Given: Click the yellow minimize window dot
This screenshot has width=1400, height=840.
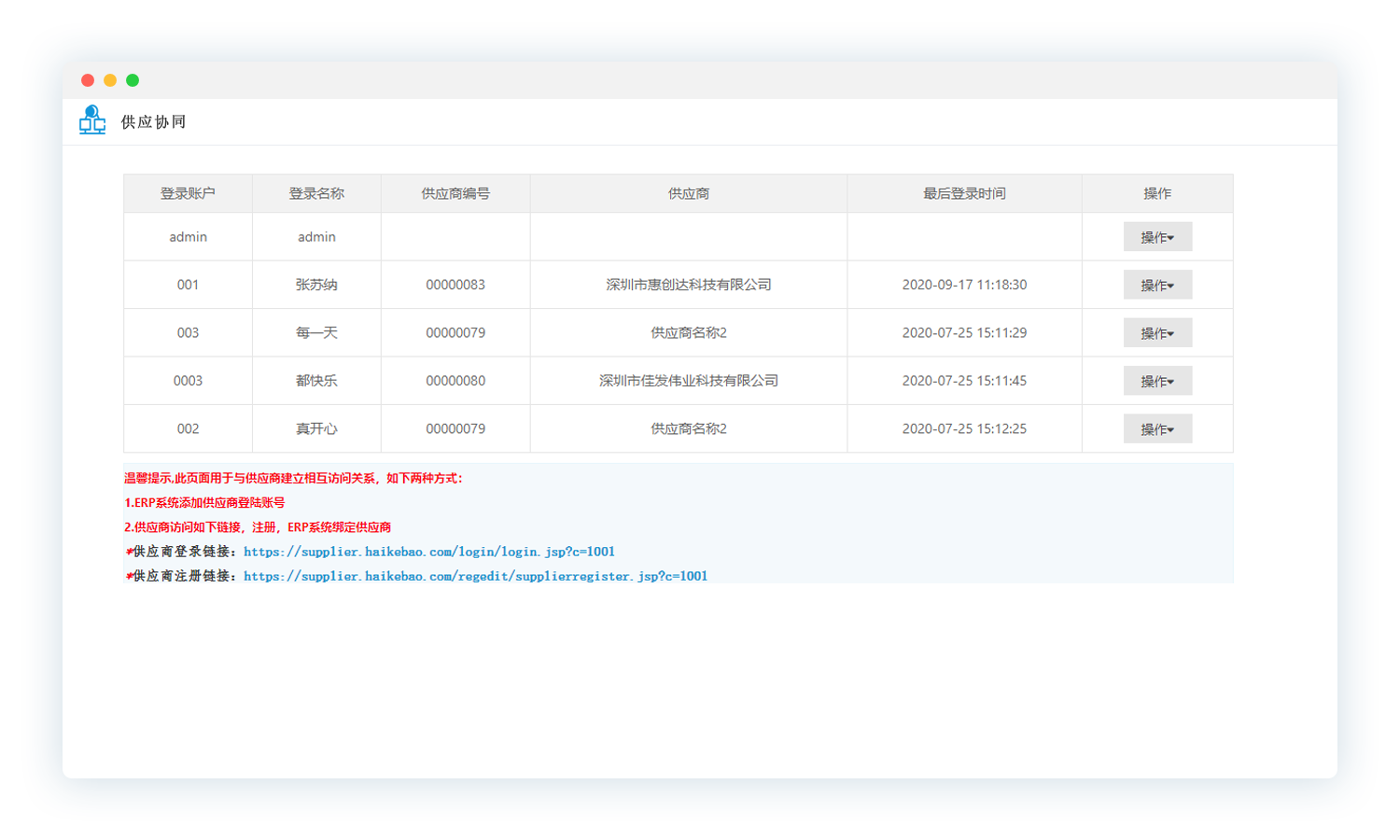Looking at the screenshot, I should pyautogui.click(x=110, y=80).
